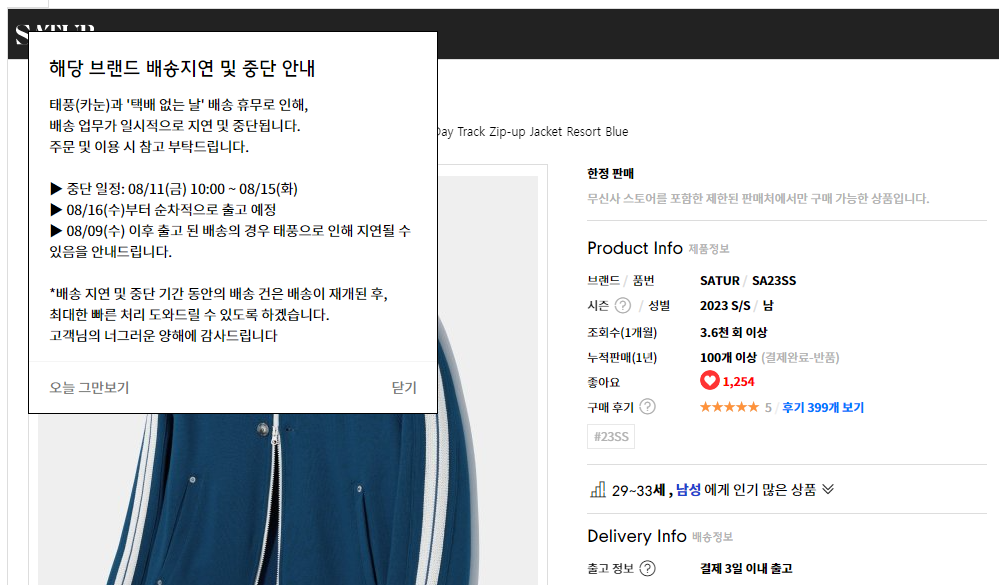Click the blue track jacket product image

coord(288,497)
